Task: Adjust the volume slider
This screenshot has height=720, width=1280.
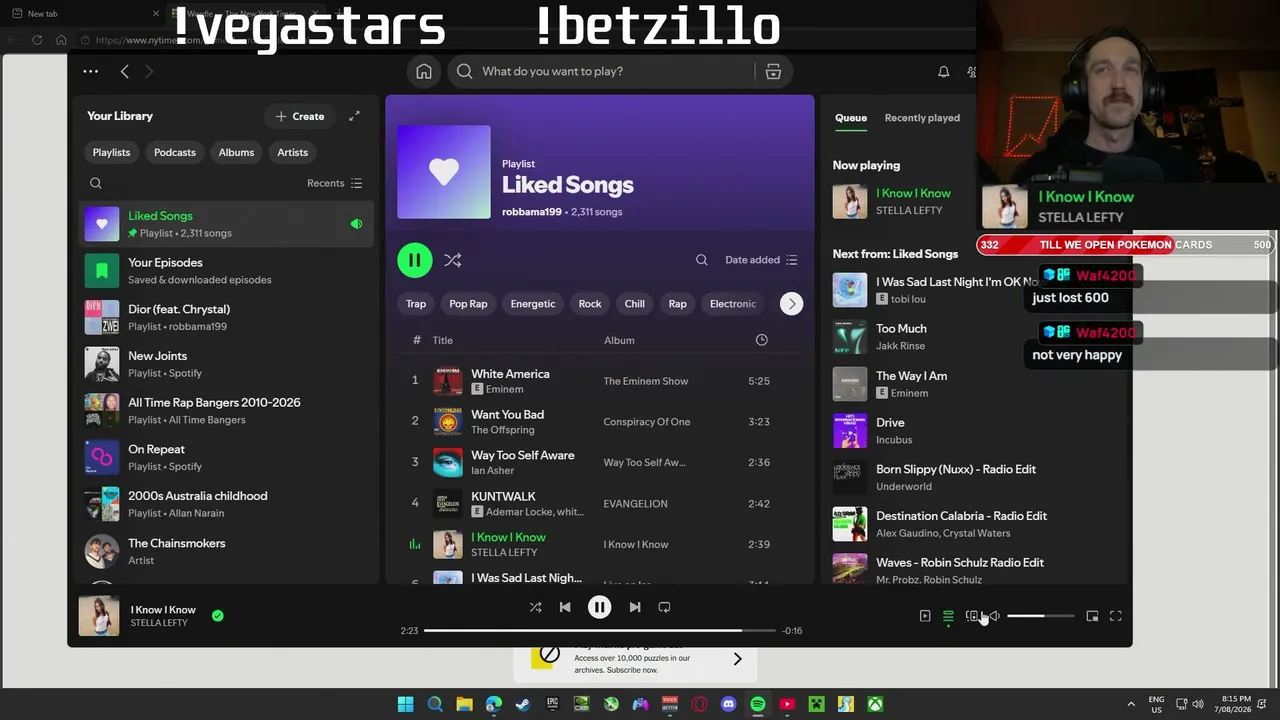Action: (x=1040, y=616)
